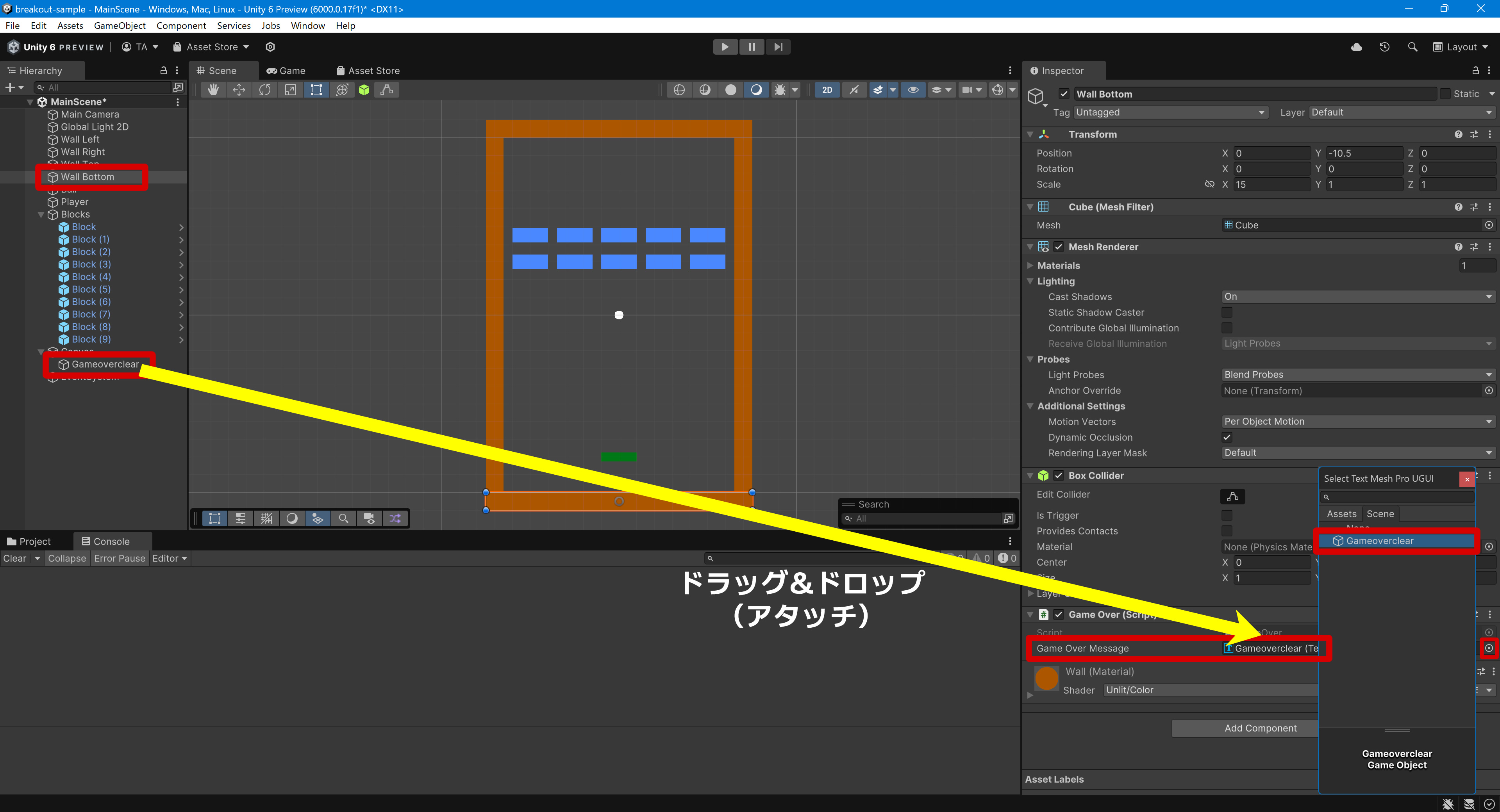The height and width of the screenshot is (812, 1500).
Task: Select the Scale tool in Scene toolbar
Action: (290, 90)
